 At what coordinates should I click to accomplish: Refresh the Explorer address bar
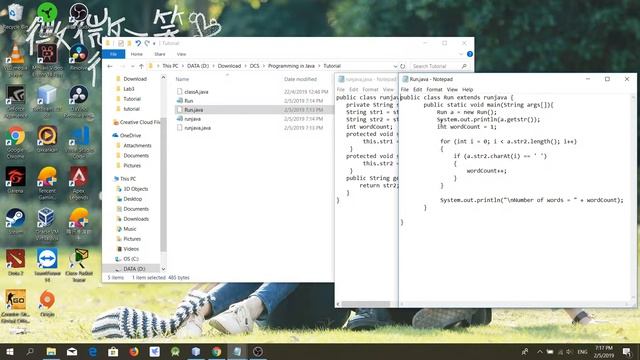pos(402,66)
